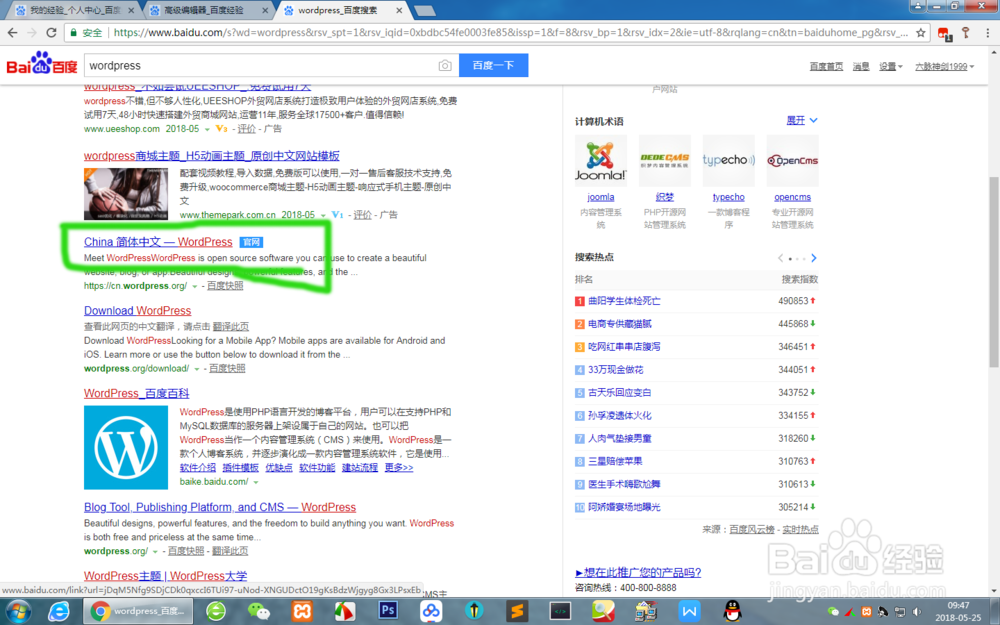Open Chrome's three-dot menu

pyautogui.click(x=987, y=33)
